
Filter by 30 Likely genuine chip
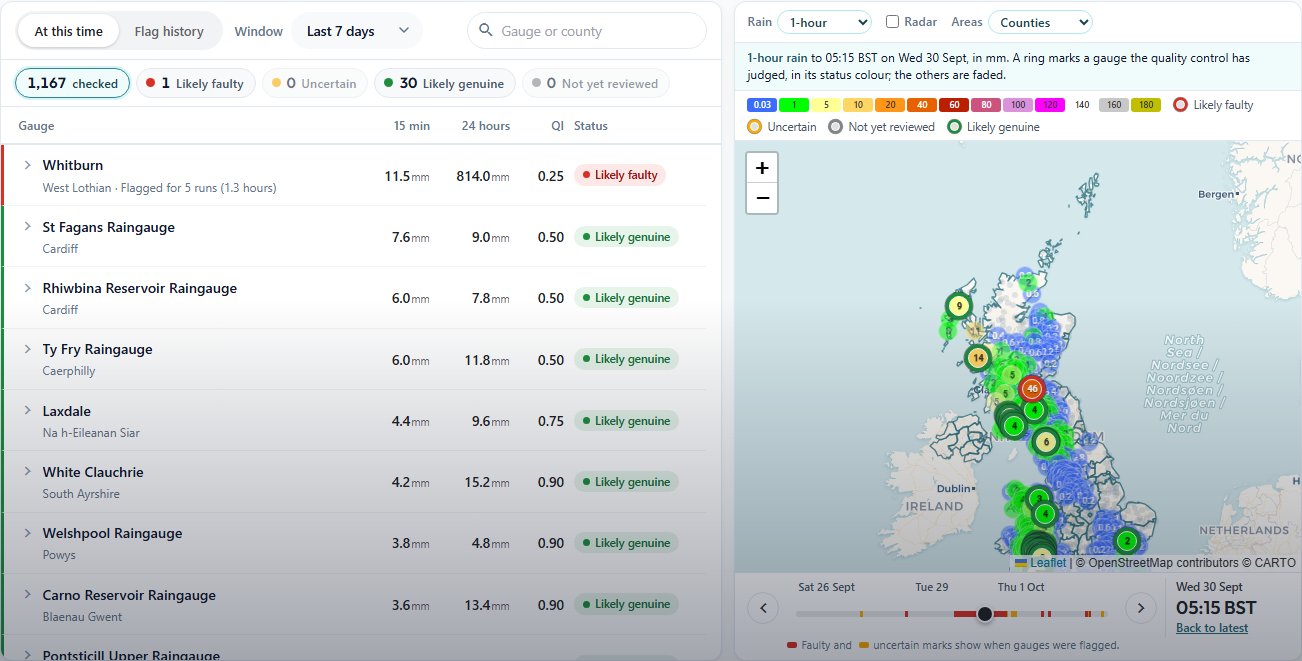coord(445,83)
